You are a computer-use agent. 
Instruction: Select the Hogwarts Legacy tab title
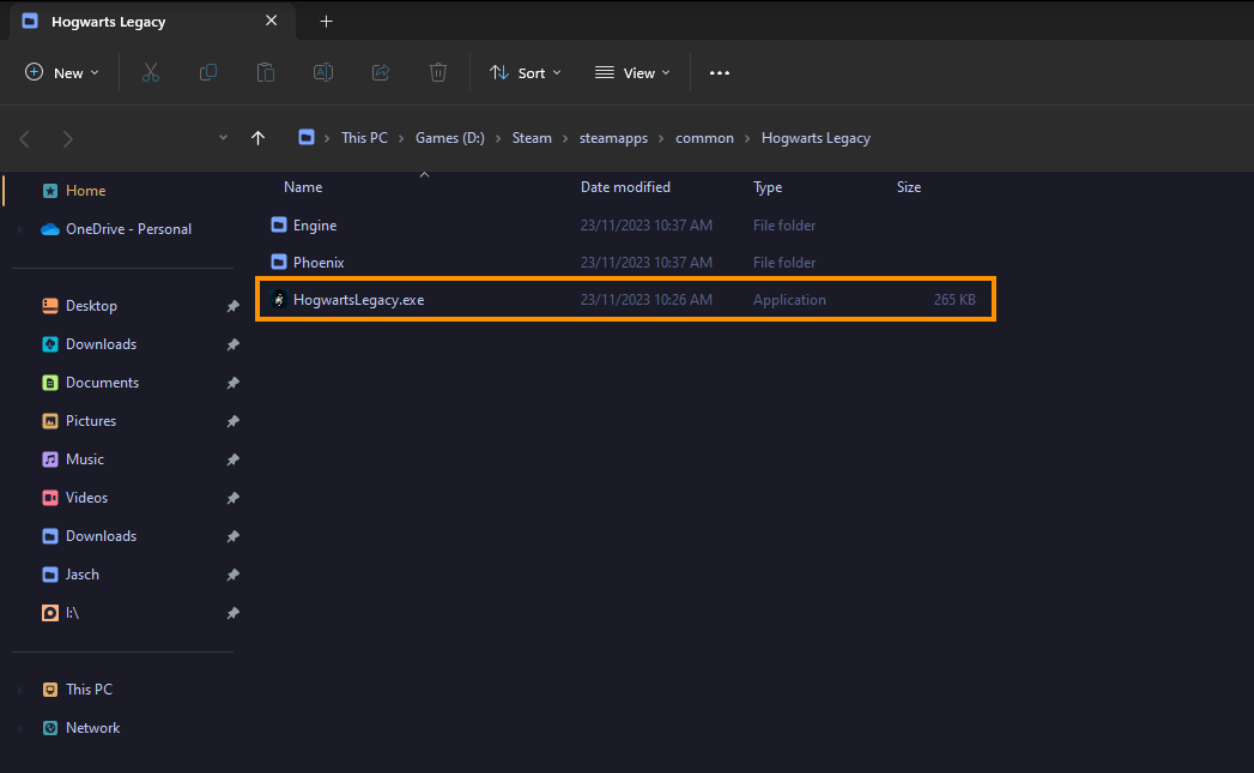point(109,22)
